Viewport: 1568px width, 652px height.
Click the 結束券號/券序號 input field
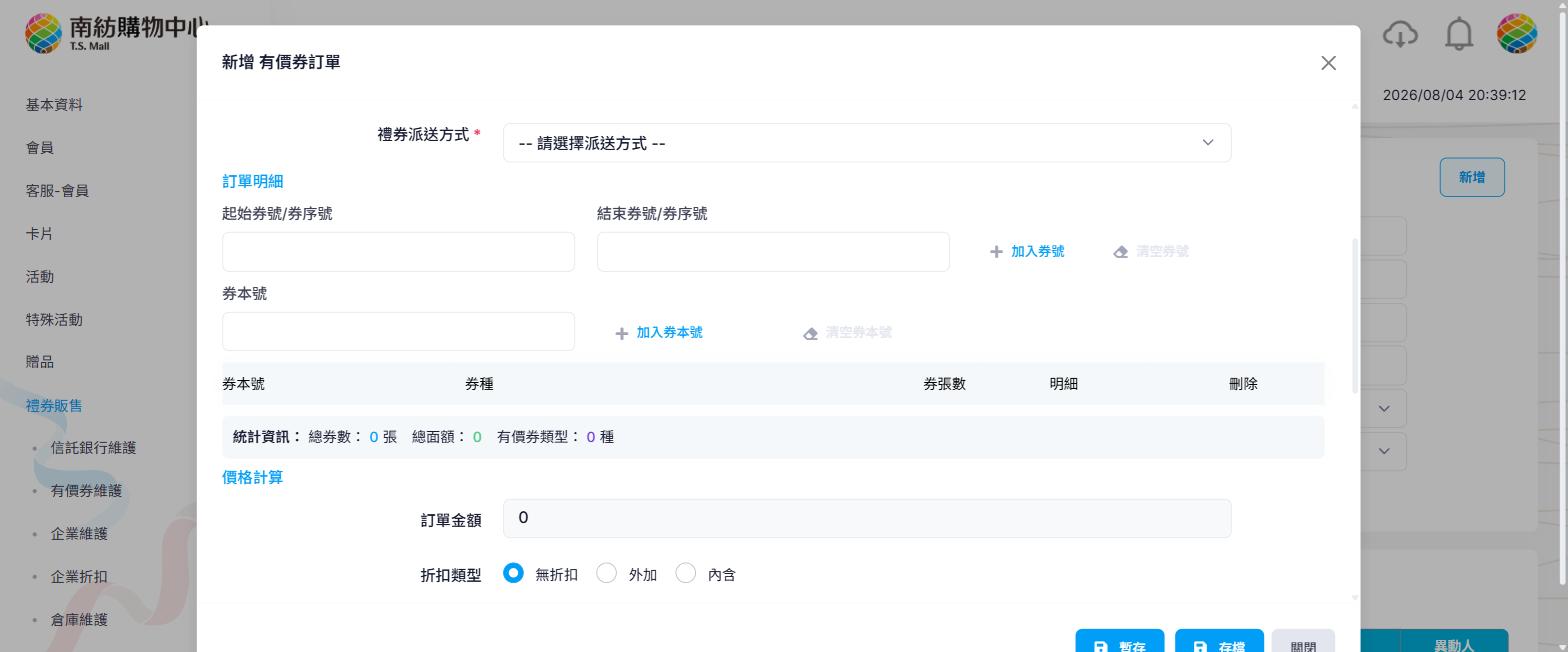pos(773,252)
